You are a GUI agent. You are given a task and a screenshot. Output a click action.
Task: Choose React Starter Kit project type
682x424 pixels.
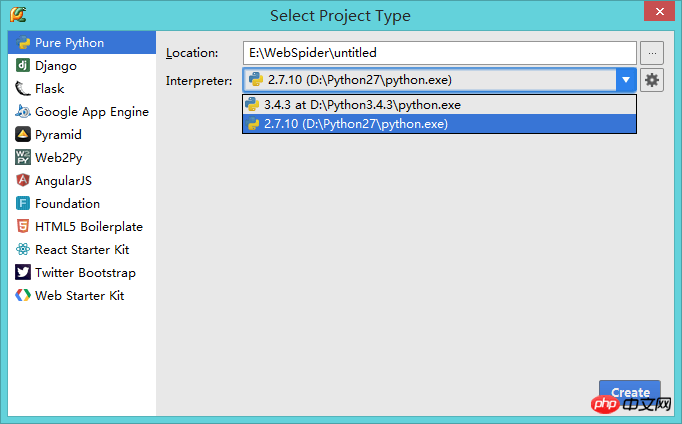pyautogui.click(x=82, y=250)
